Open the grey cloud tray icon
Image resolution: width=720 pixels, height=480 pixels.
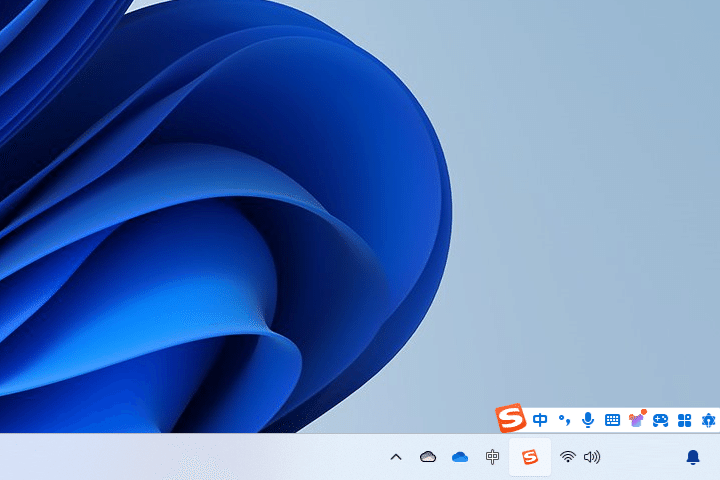428,457
